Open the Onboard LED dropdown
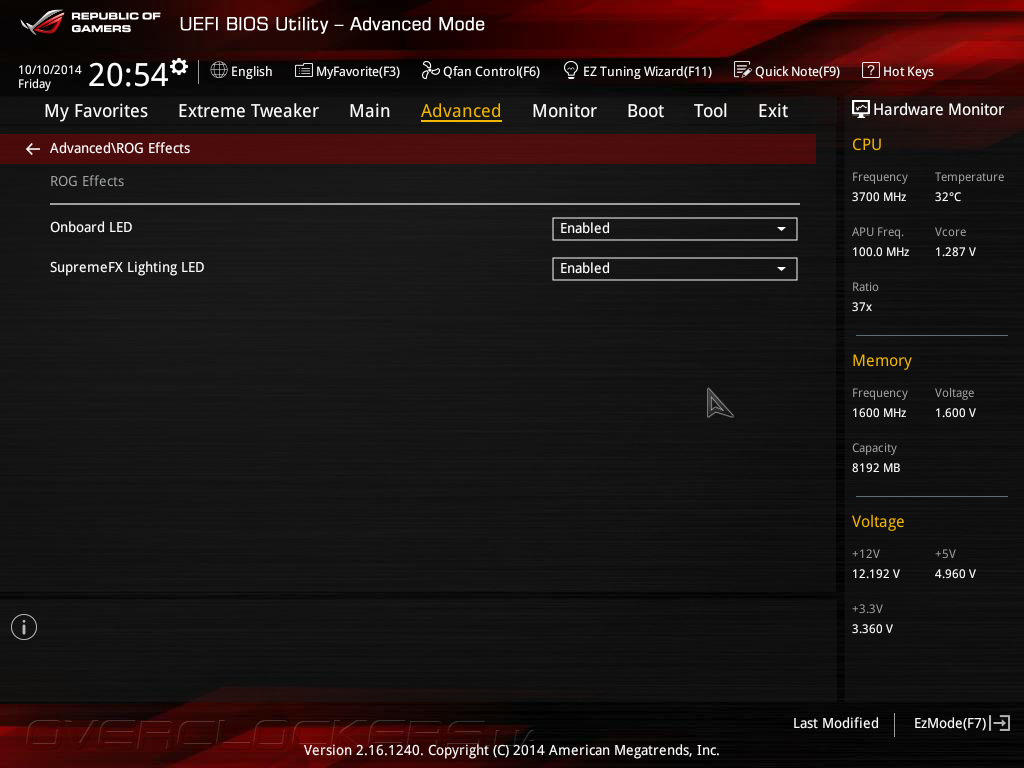This screenshot has height=768, width=1024. point(675,229)
